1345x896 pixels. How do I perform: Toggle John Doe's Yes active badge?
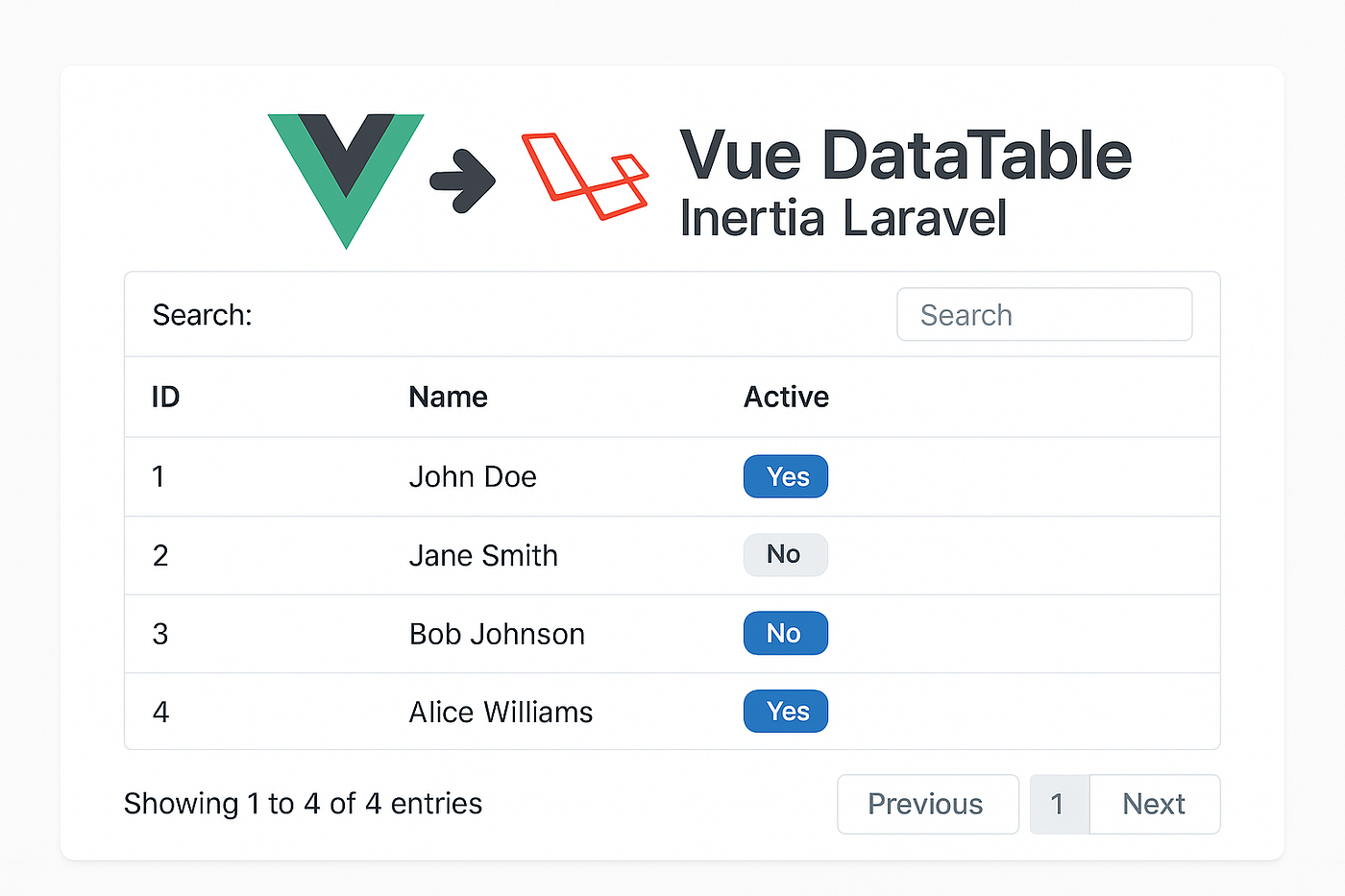coord(786,476)
